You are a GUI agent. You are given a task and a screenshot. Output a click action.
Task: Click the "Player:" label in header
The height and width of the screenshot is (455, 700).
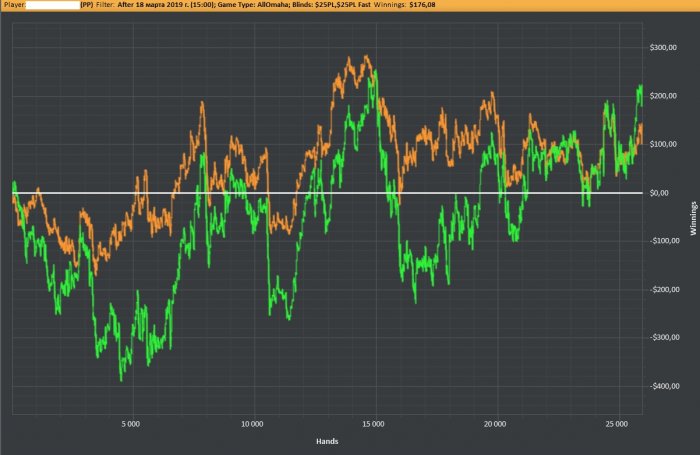pyautogui.click(x=14, y=5)
